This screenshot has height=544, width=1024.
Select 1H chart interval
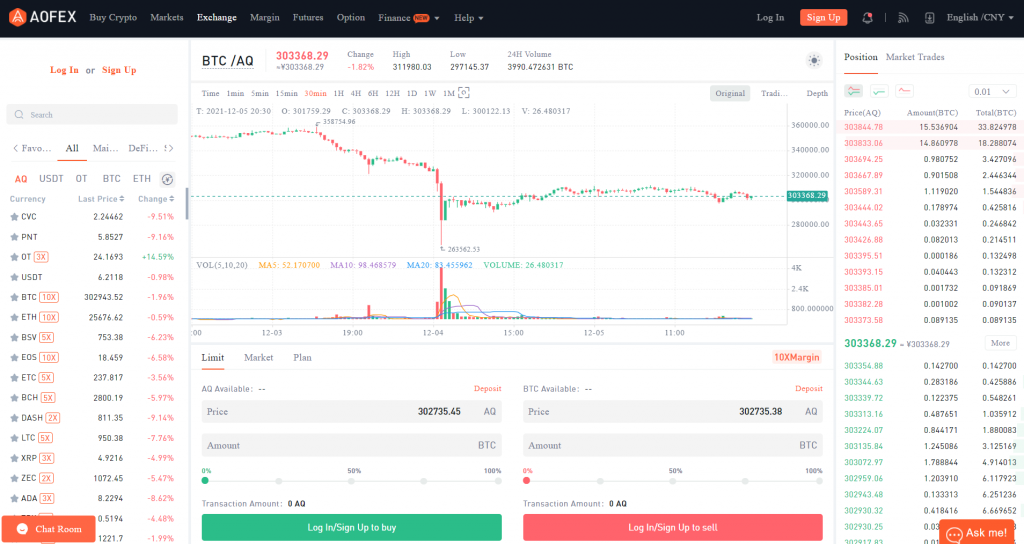click(x=338, y=93)
